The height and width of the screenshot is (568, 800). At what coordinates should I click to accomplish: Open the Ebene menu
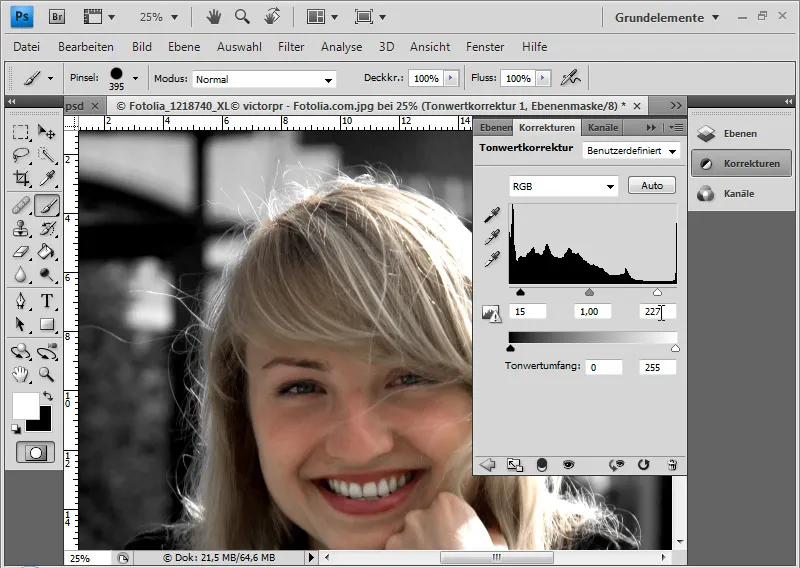[x=184, y=46]
